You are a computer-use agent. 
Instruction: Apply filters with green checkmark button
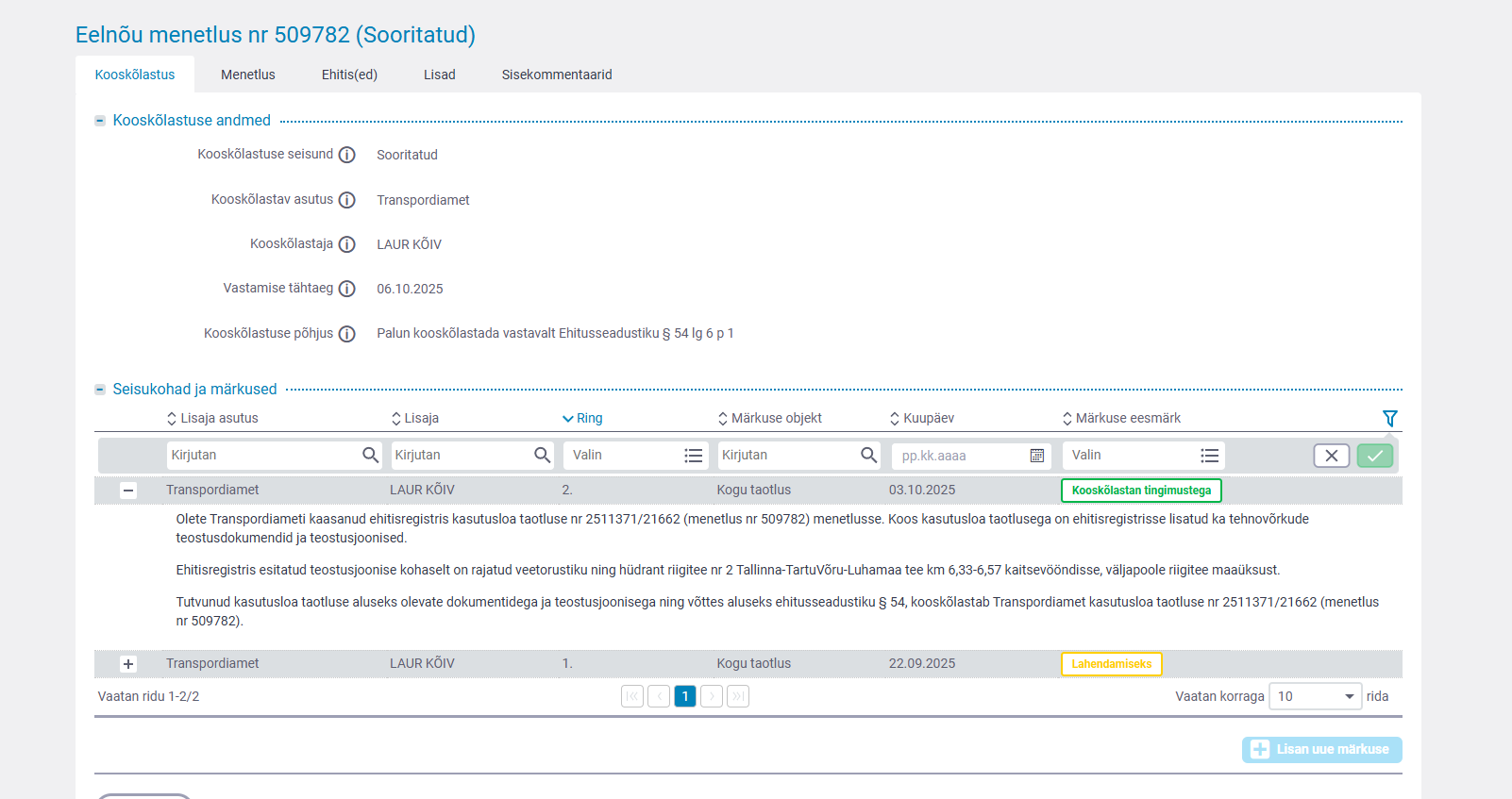[1374, 456]
